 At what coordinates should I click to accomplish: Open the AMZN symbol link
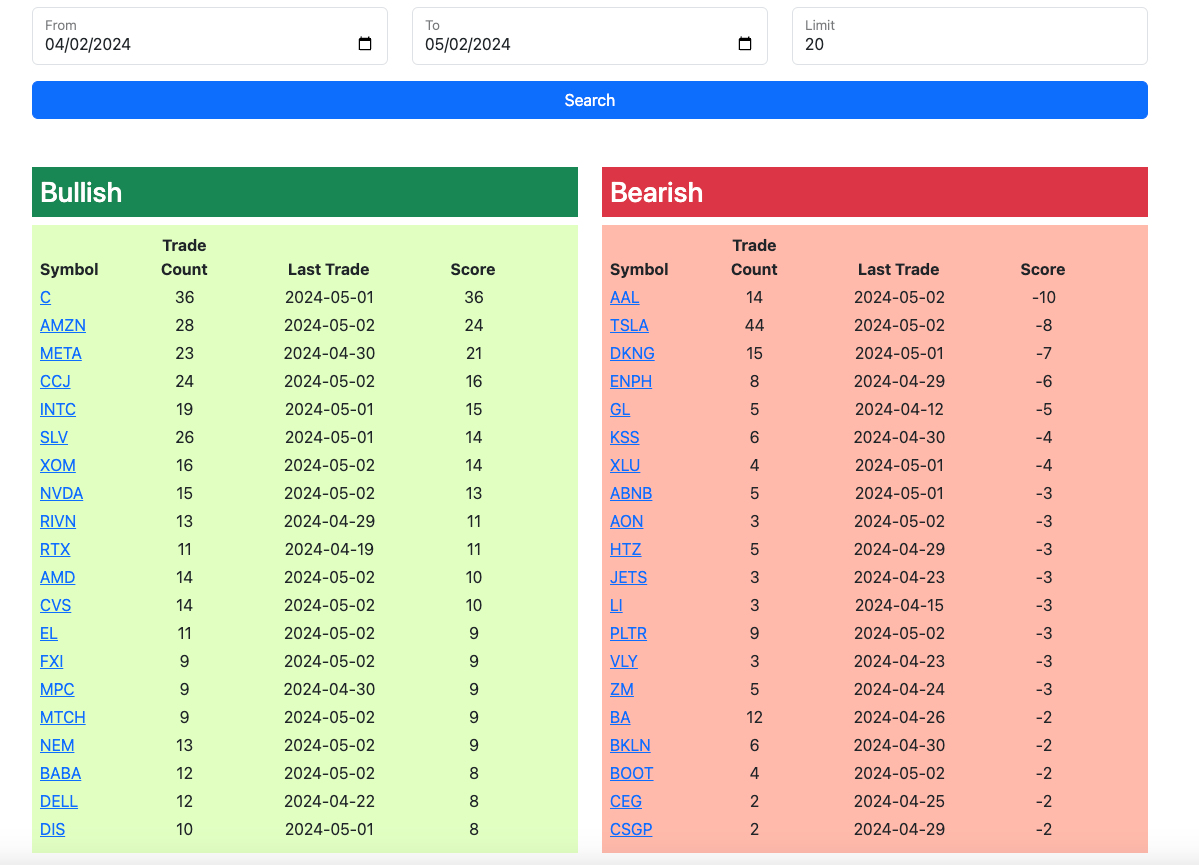pos(63,326)
